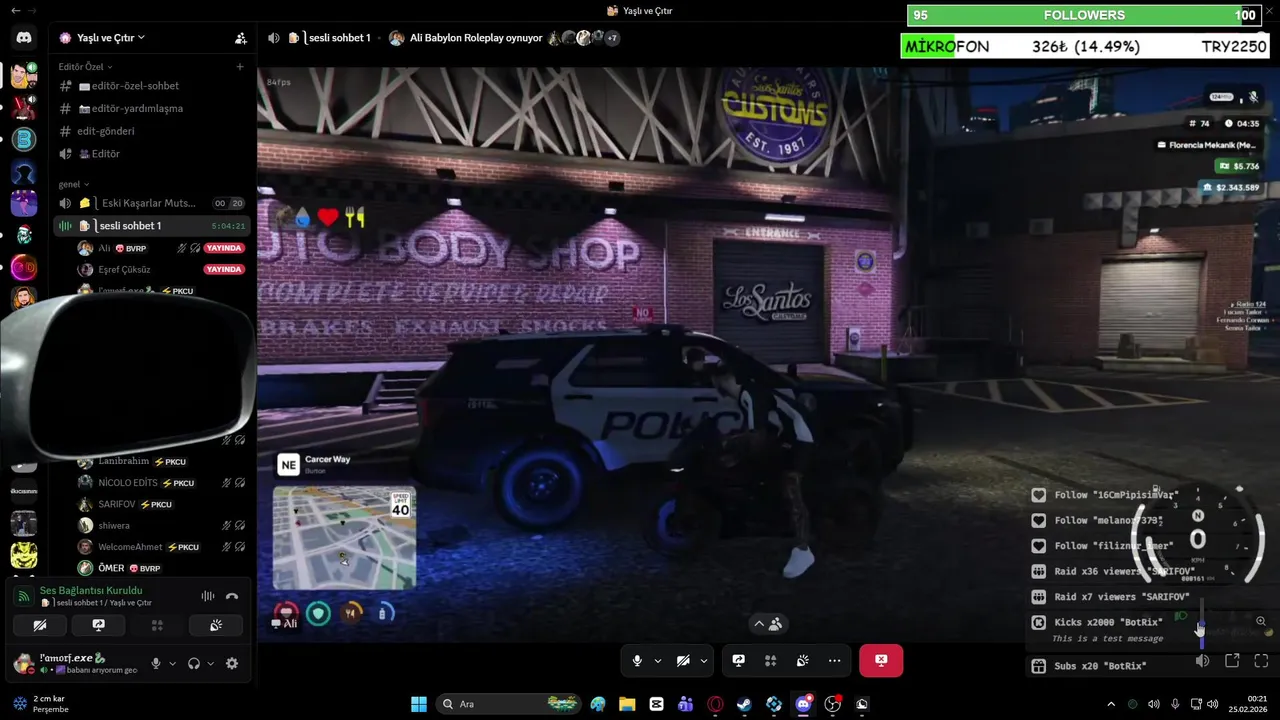
Task: Open more options on call bar
Action: [834, 660]
